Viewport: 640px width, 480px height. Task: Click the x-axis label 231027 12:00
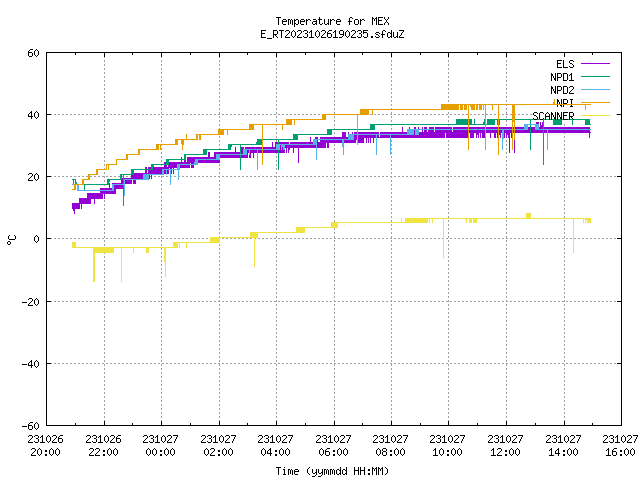506,446
